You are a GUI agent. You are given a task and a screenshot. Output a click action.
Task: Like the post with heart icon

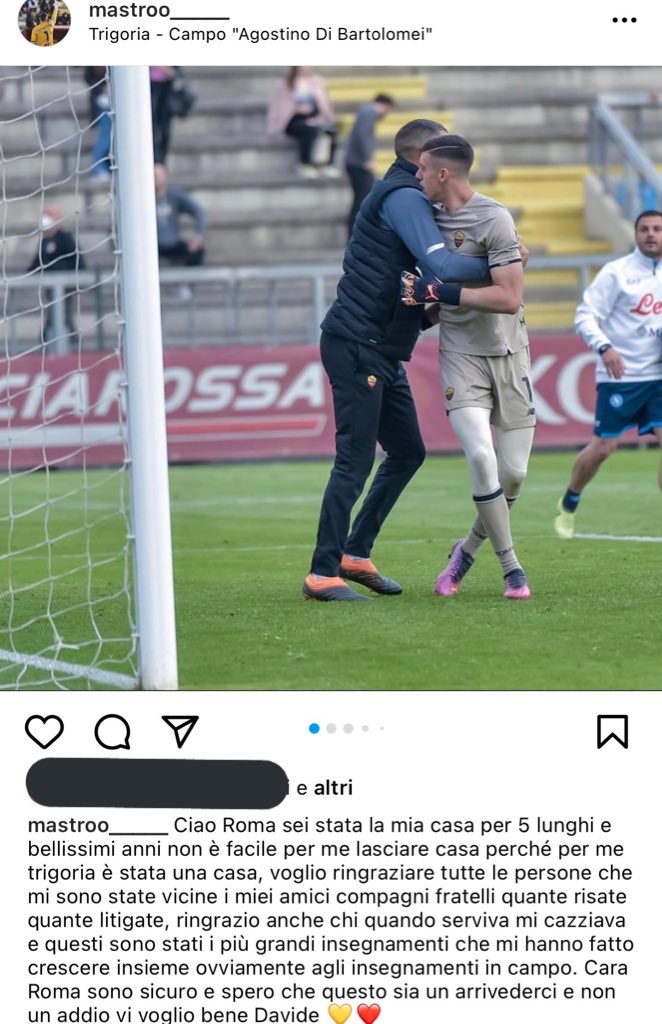pos(44,731)
